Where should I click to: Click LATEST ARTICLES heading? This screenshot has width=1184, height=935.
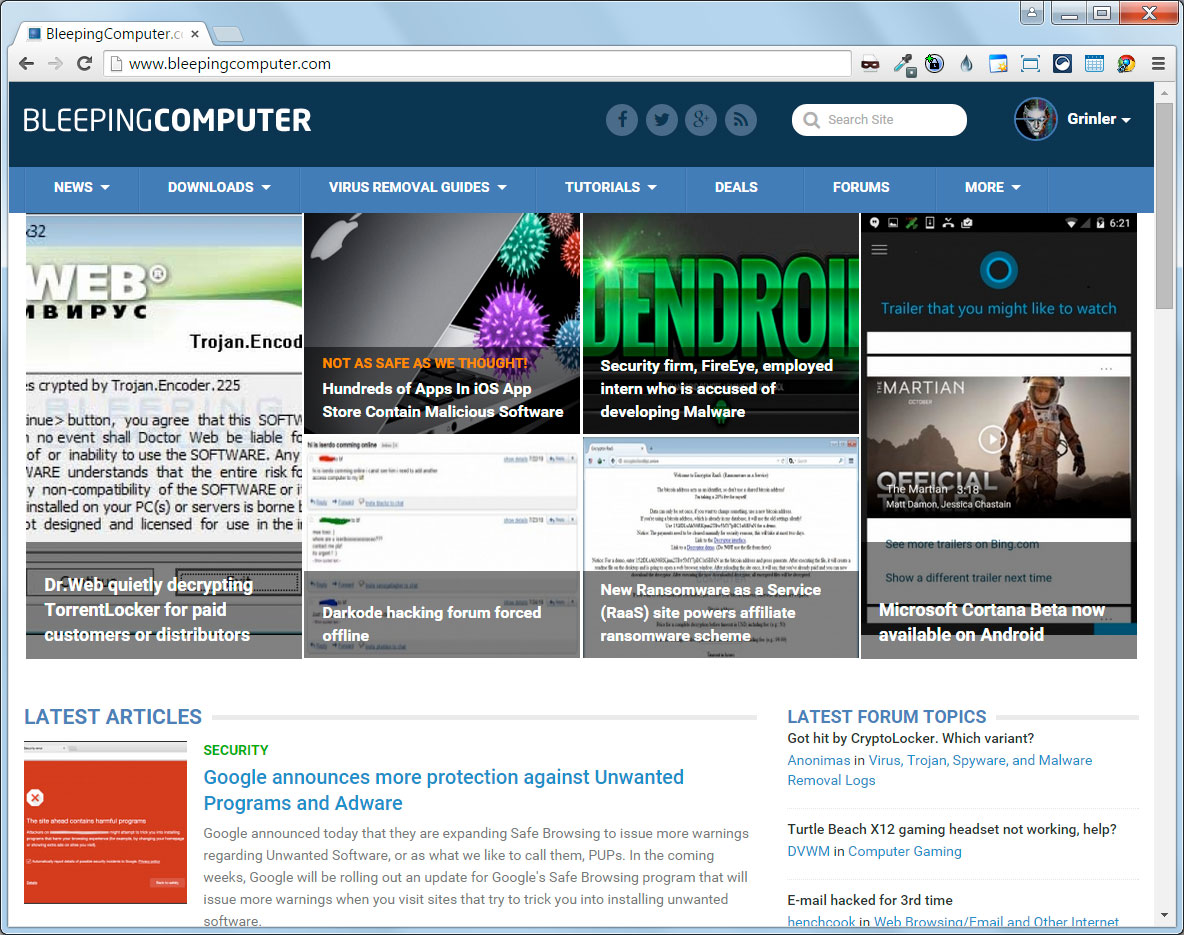tap(113, 717)
